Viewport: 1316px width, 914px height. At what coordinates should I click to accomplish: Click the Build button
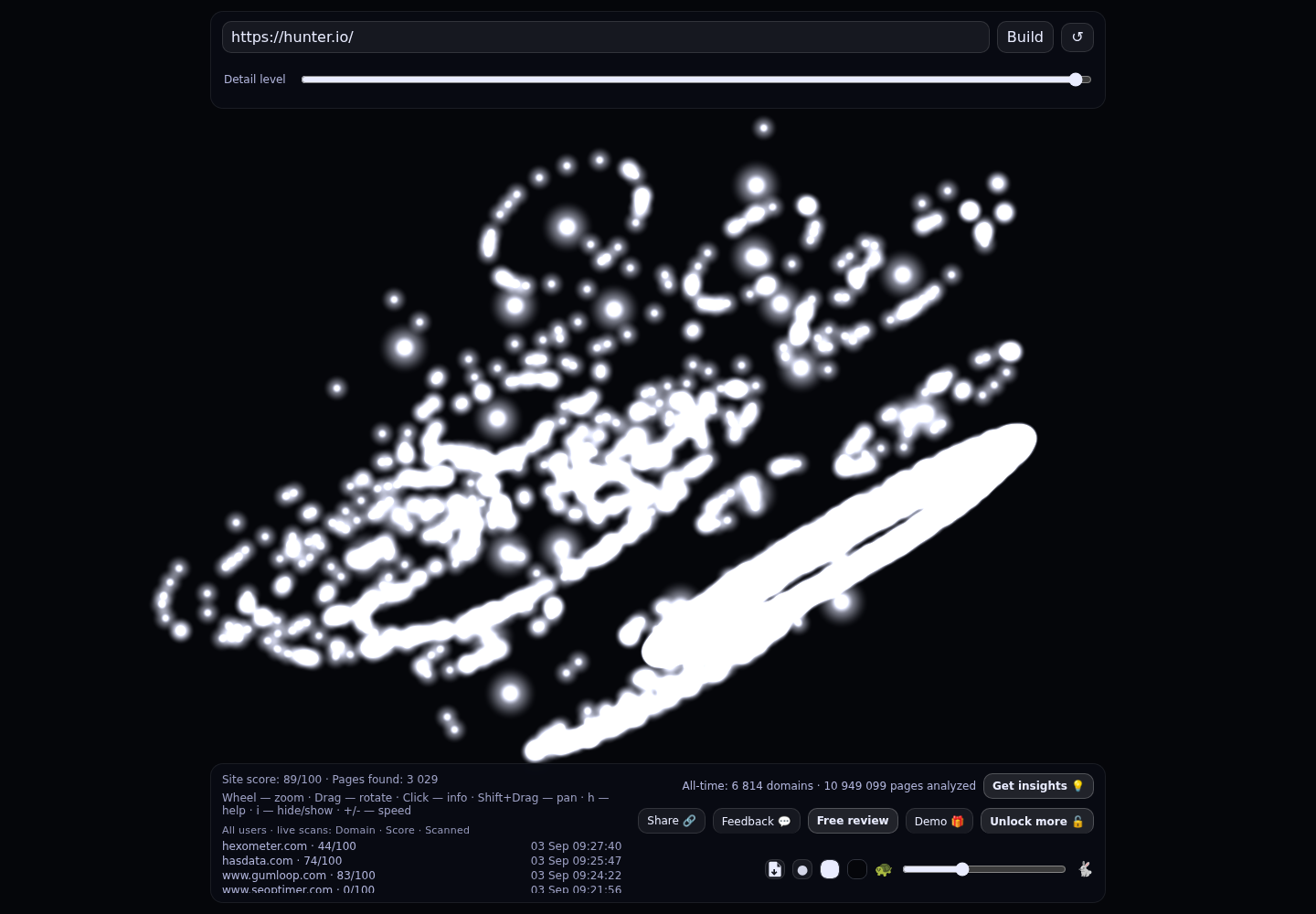coord(1025,37)
